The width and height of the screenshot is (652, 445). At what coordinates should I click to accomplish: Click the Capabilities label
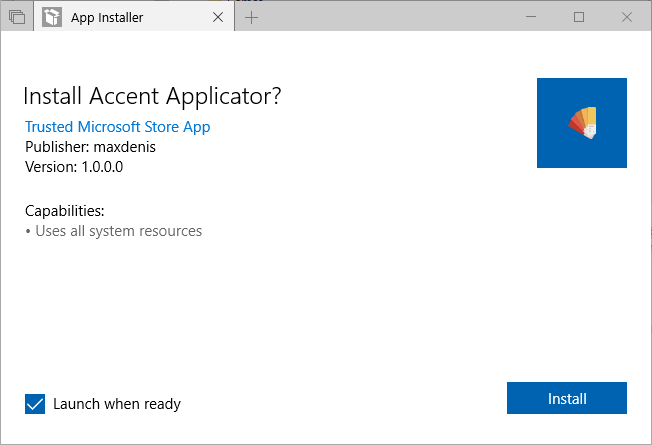(65, 211)
